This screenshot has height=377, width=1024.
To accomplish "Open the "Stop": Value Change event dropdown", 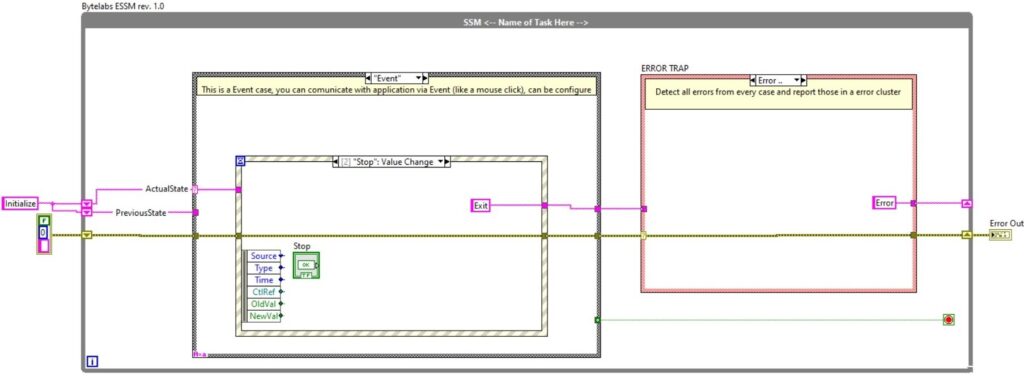I will tap(440, 161).
